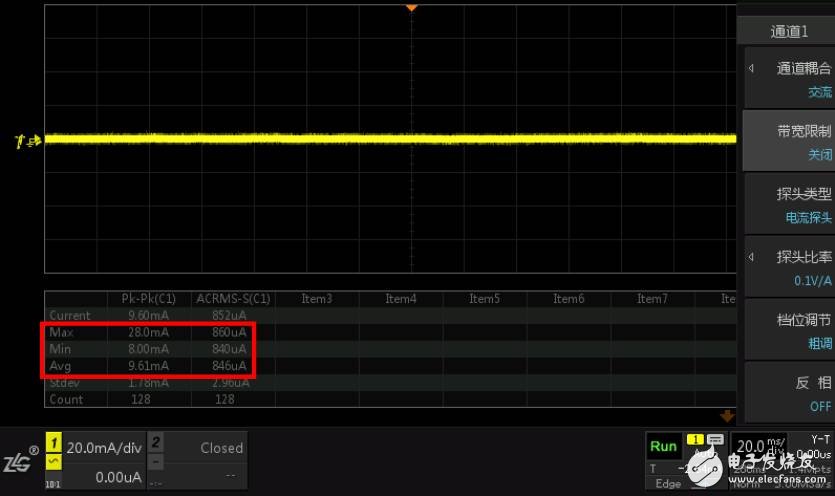Click the small yellow channel 1 trigger badge

click(x=694, y=440)
